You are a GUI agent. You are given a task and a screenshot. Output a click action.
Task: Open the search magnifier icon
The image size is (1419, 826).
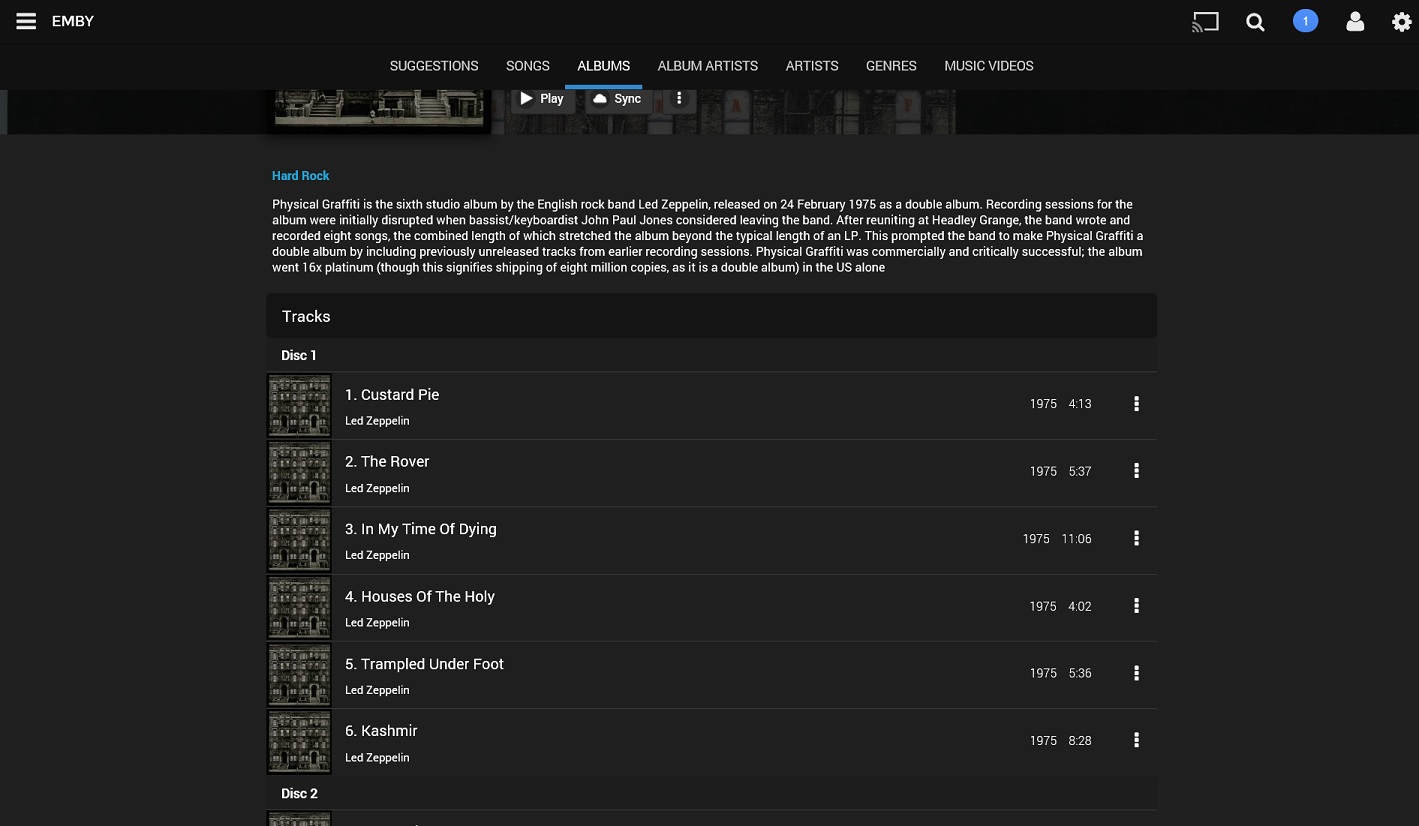1255,22
